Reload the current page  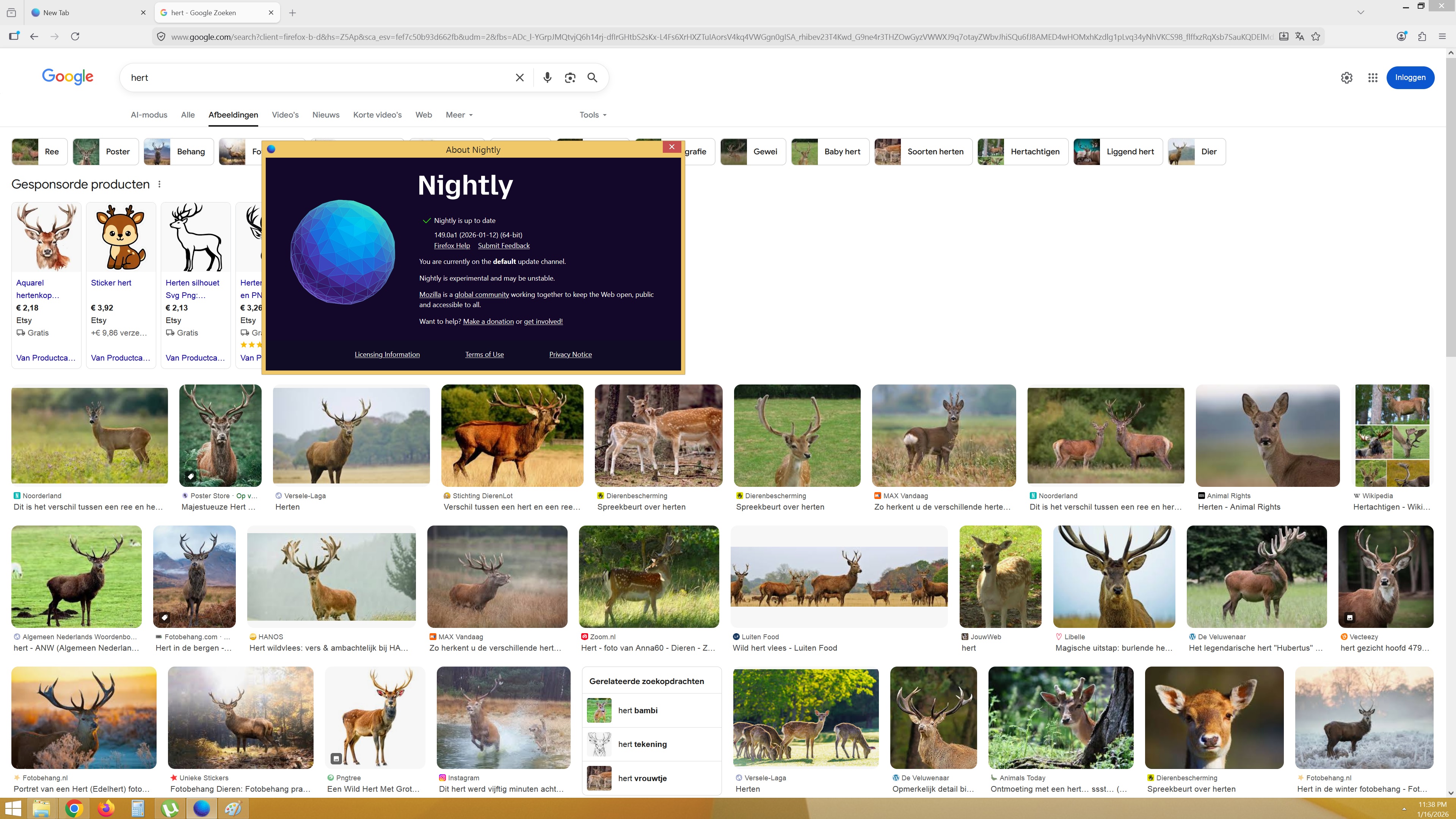click(x=75, y=37)
